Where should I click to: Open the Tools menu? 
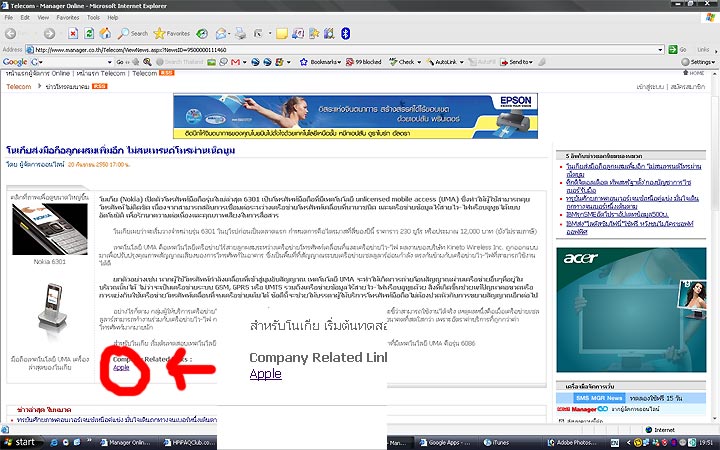93,17
